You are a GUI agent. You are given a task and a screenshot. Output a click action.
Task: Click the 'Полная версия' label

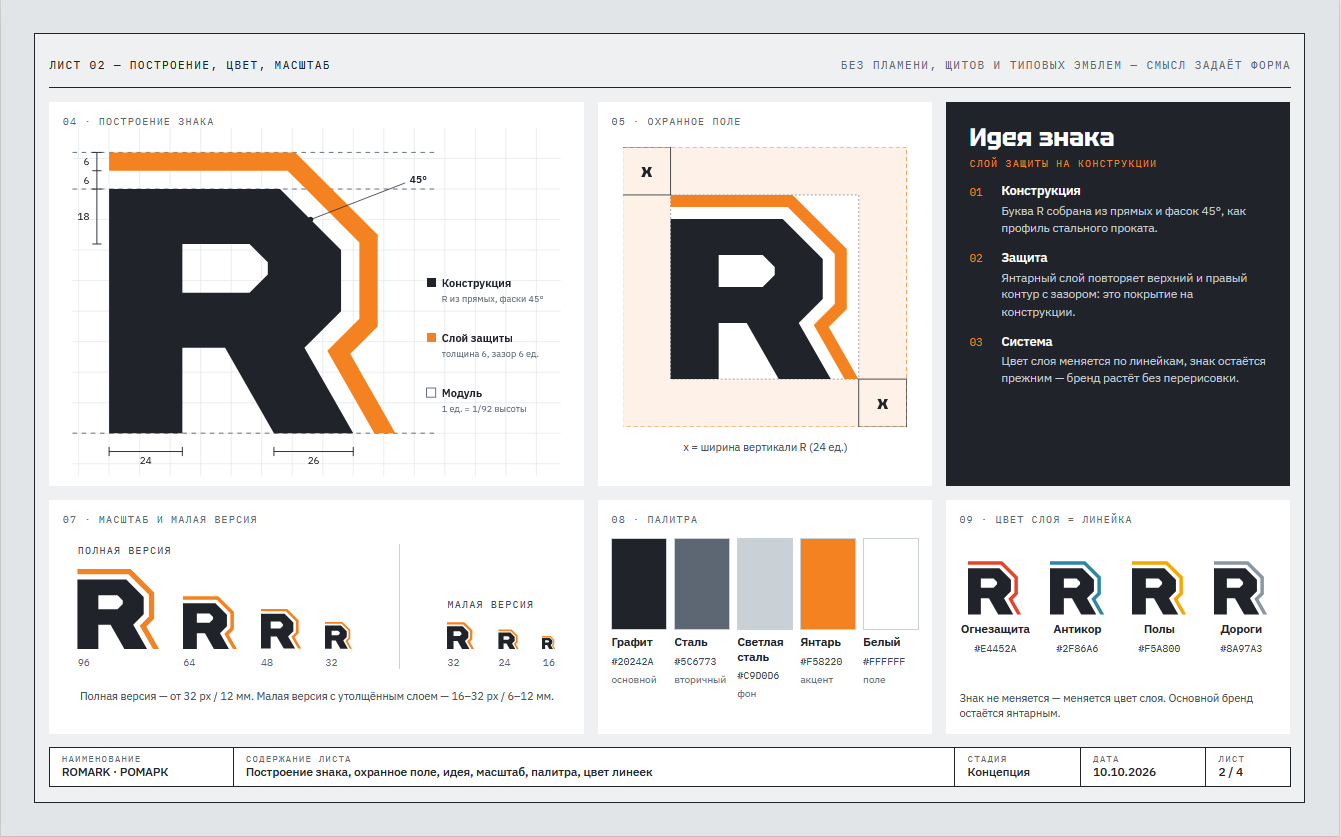[x=124, y=551]
